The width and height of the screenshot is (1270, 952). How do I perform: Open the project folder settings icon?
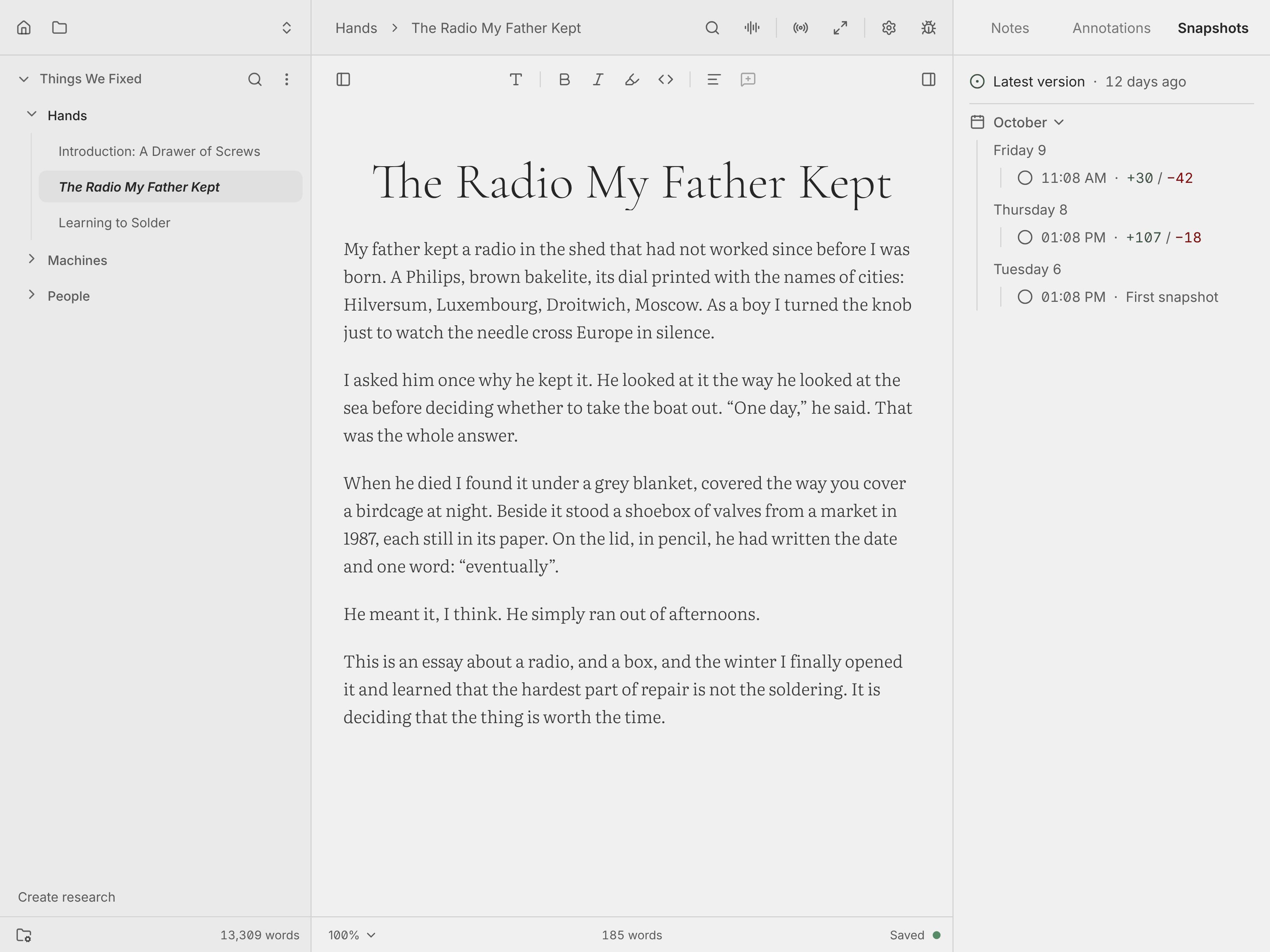point(23,935)
